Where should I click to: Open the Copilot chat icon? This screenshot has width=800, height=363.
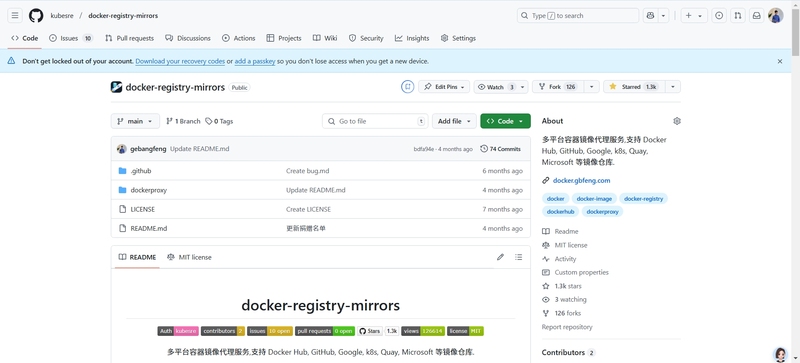click(650, 16)
